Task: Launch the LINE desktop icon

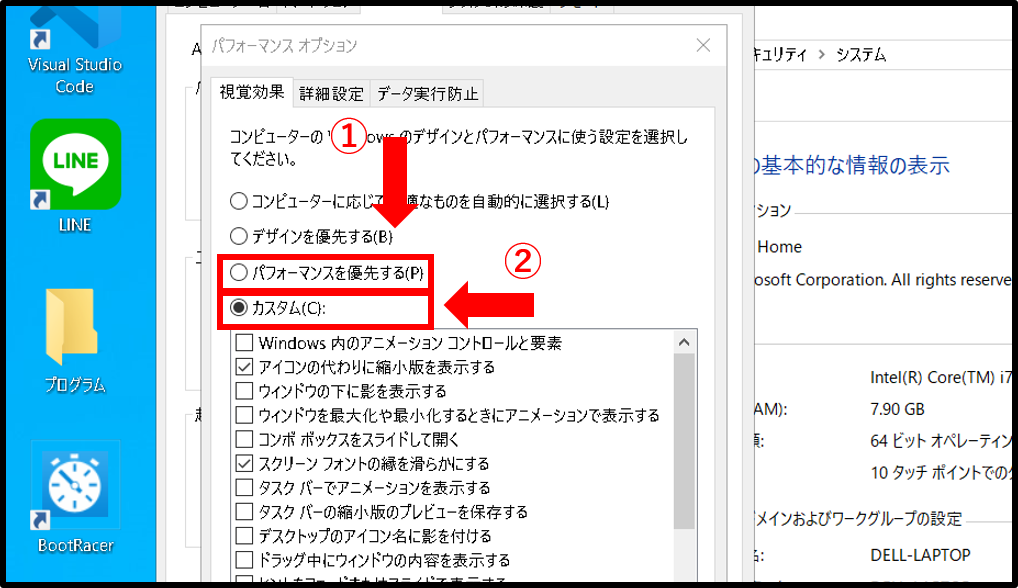Action: click(x=75, y=175)
